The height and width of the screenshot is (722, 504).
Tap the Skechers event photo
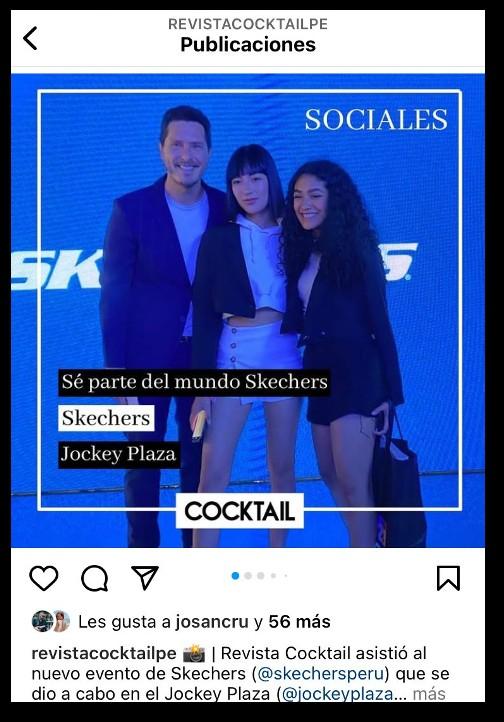pos(248,310)
